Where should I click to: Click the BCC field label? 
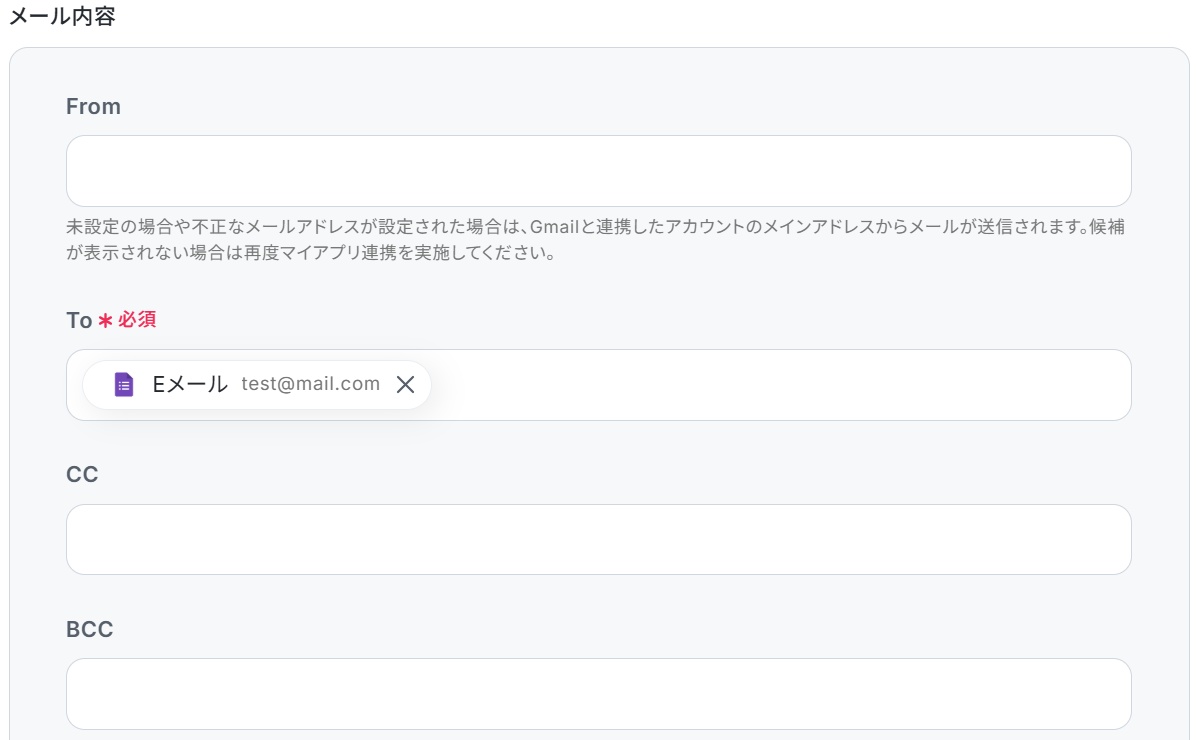click(x=89, y=629)
